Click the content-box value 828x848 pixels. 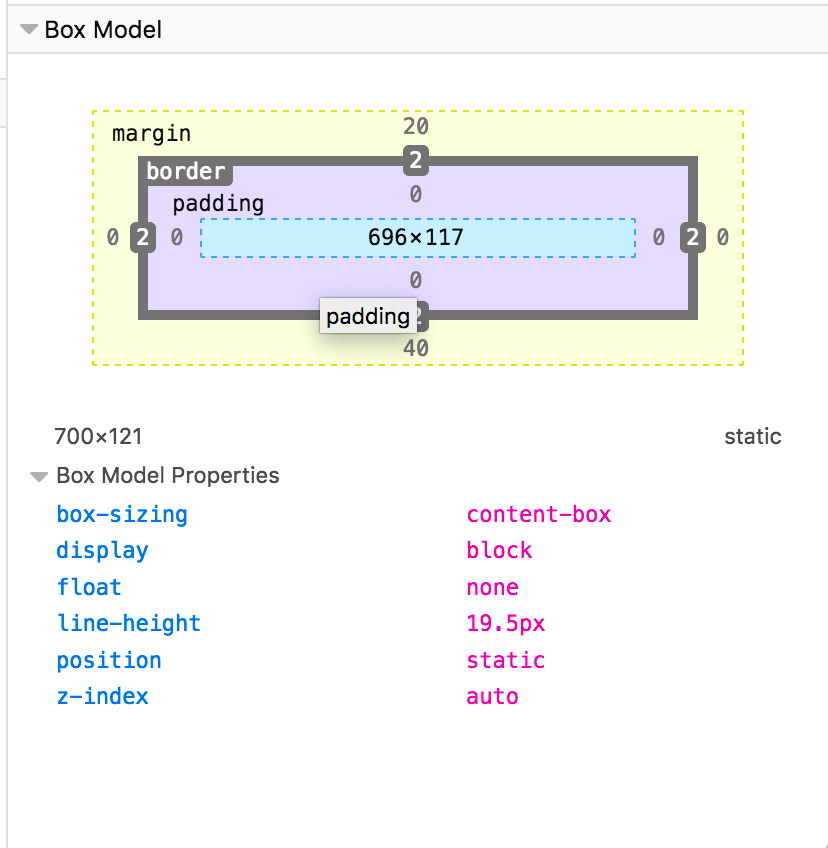click(x=539, y=514)
